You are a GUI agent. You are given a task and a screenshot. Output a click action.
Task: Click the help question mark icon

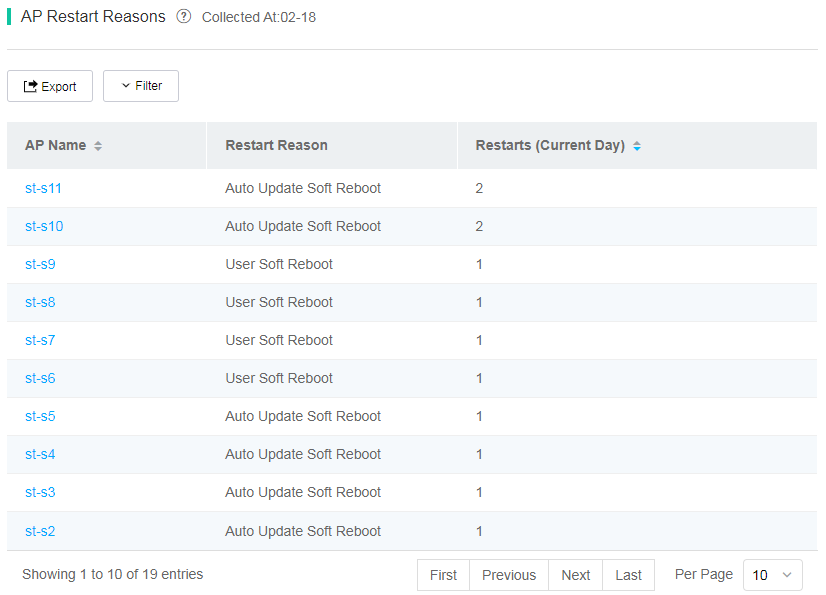pos(183,17)
